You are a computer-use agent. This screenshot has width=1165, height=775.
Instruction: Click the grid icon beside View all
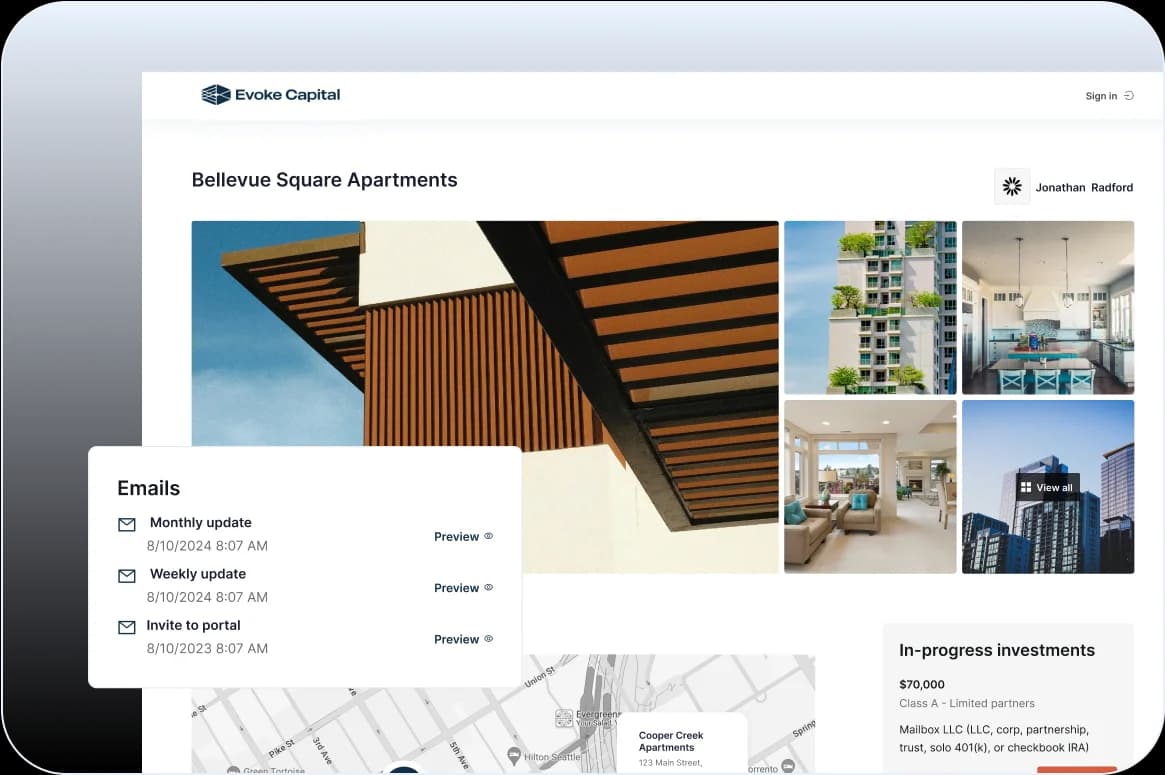(1026, 488)
